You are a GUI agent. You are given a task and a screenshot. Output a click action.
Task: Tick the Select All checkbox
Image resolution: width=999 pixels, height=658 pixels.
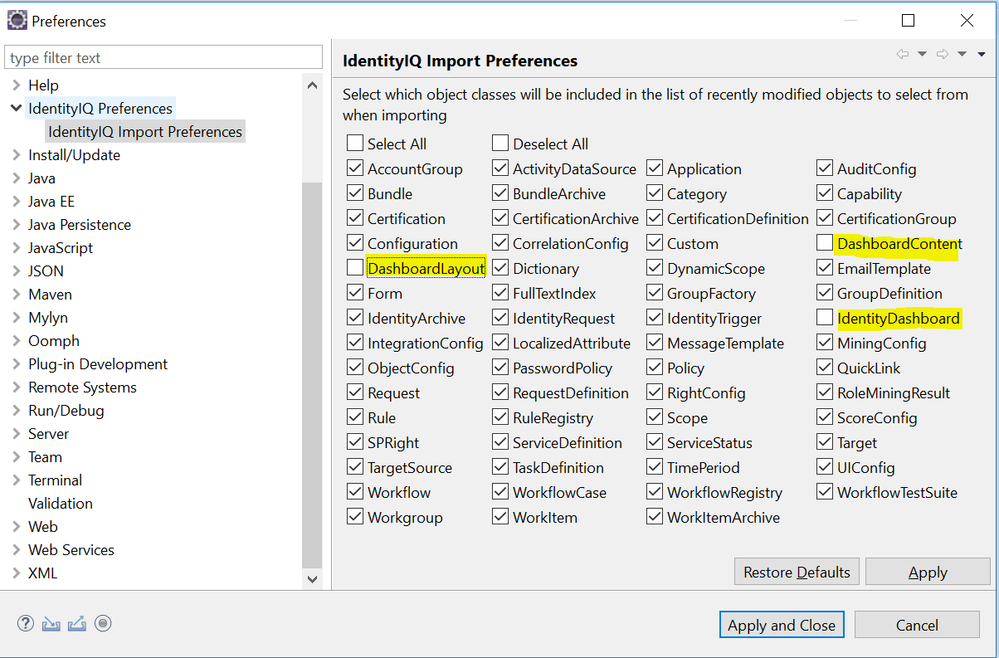pyautogui.click(x=355, y=144)
